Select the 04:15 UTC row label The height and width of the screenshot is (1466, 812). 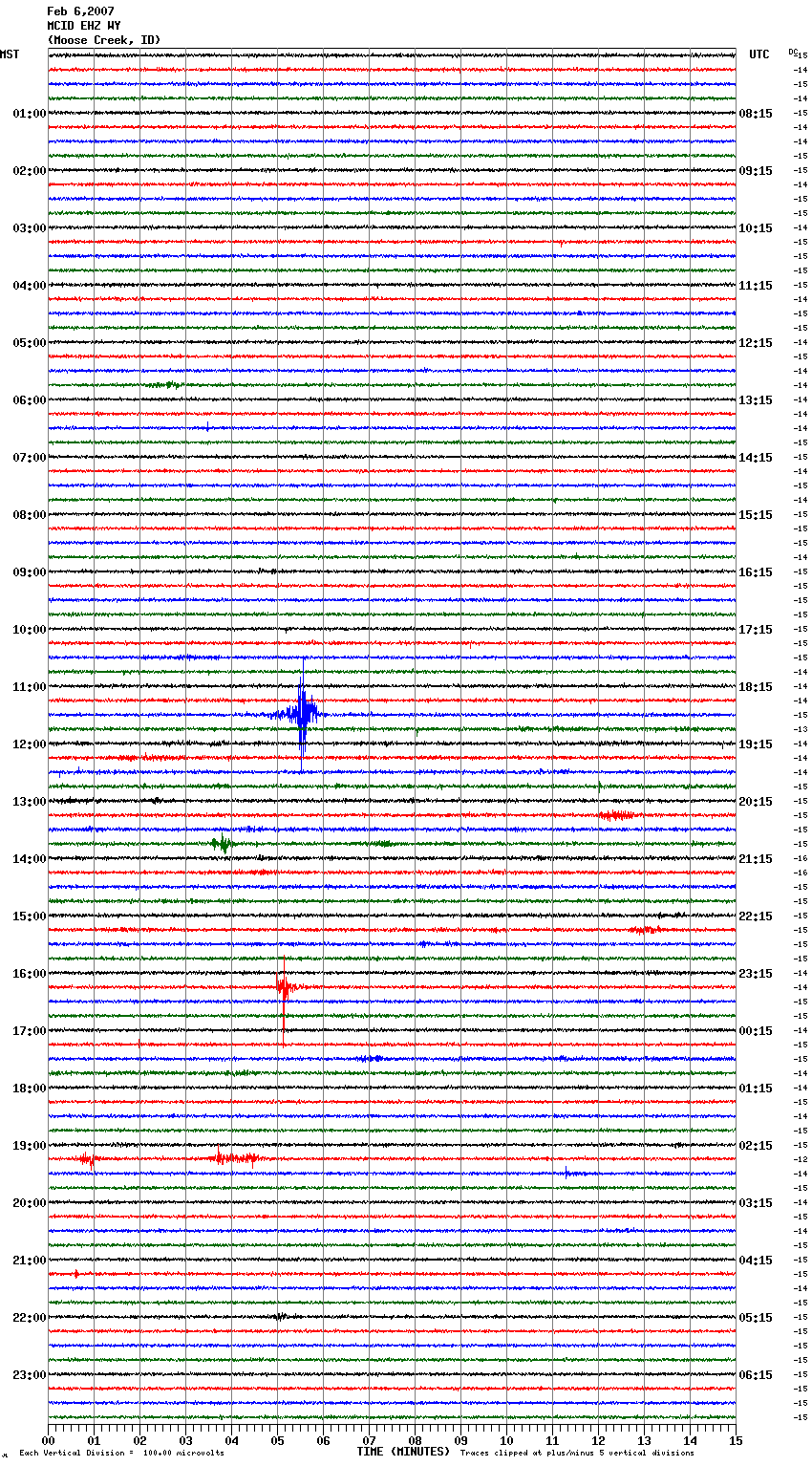point(756,1261)
